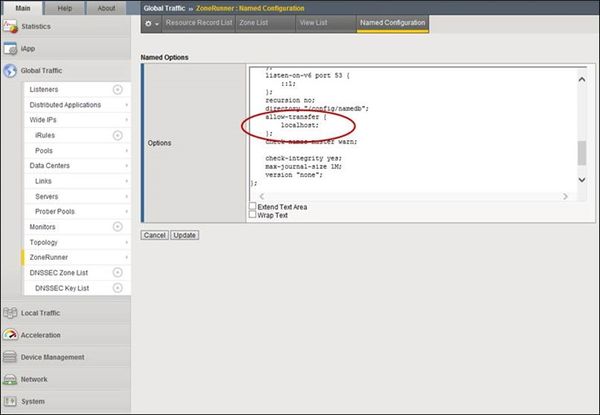Screen dimensions: 600x415
Task: Select the Named Configuration tab
Action: point(393,23)
